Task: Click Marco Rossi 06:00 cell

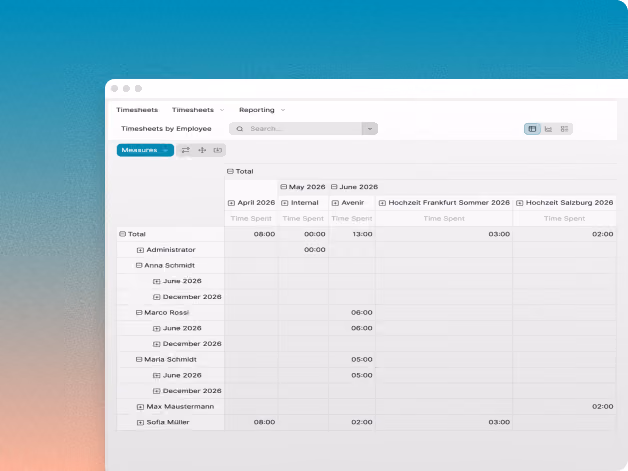Action: coord(352,312)
